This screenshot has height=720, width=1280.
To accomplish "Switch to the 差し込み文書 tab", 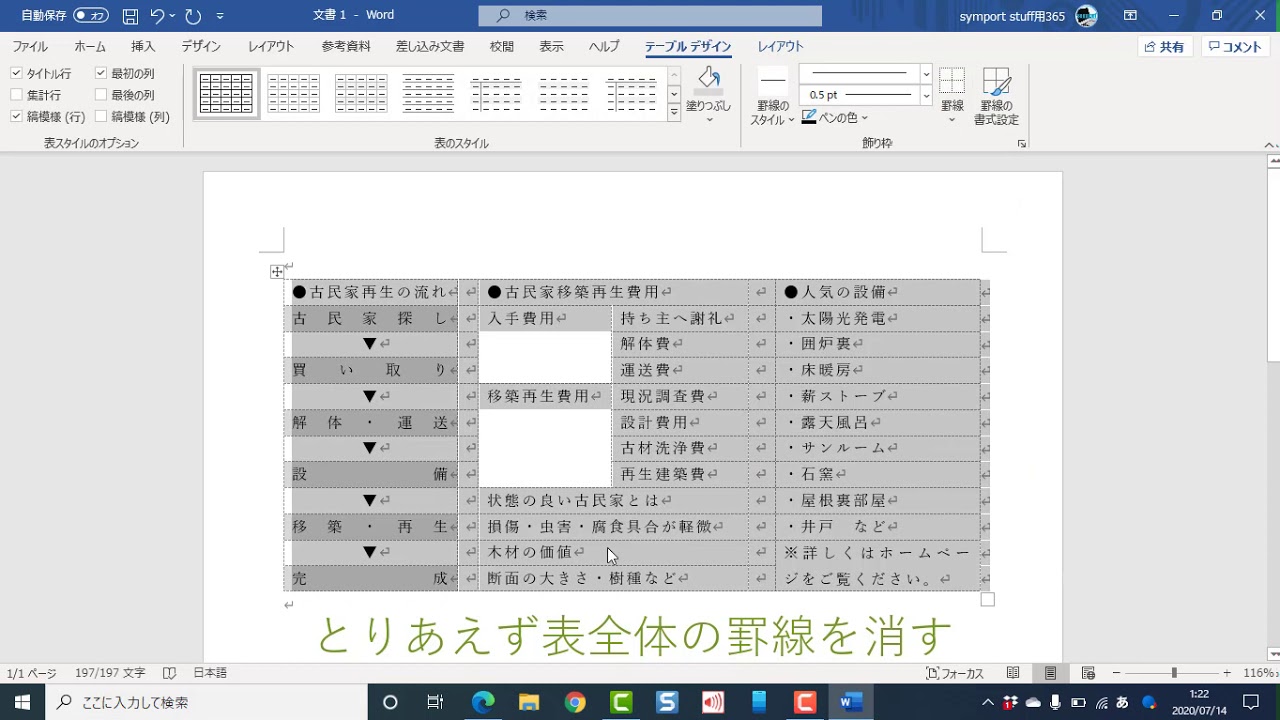I will pyautogui.click(x=430, y=47).
